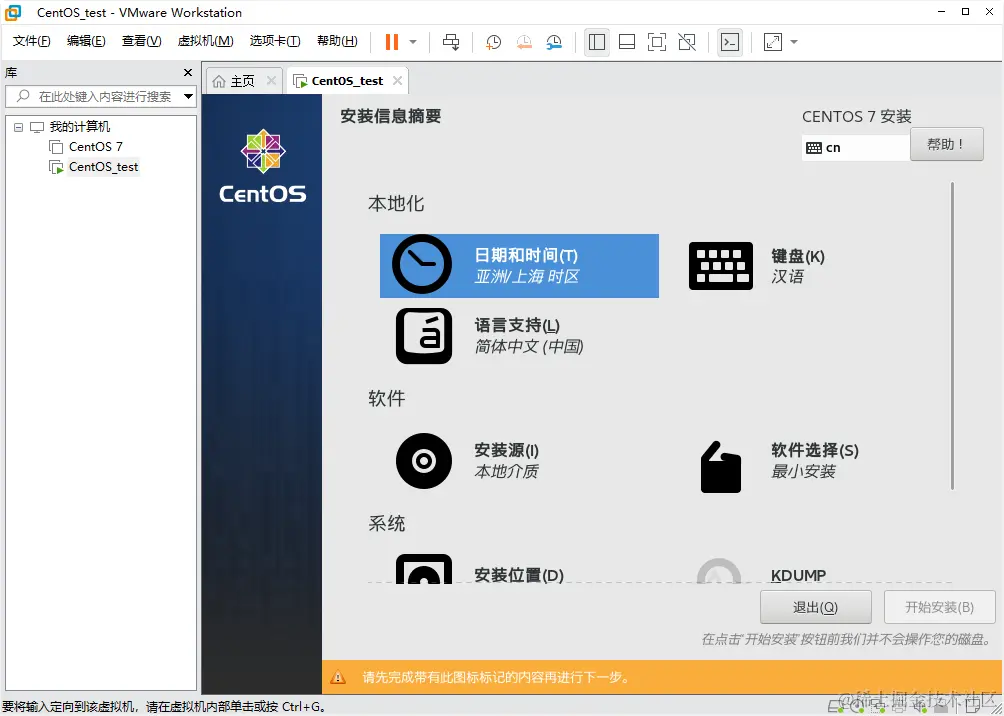1004x716 pixels.
Task: Click the 退出 button in the installer
Action: pyautogui.click(x=815, y=607)
